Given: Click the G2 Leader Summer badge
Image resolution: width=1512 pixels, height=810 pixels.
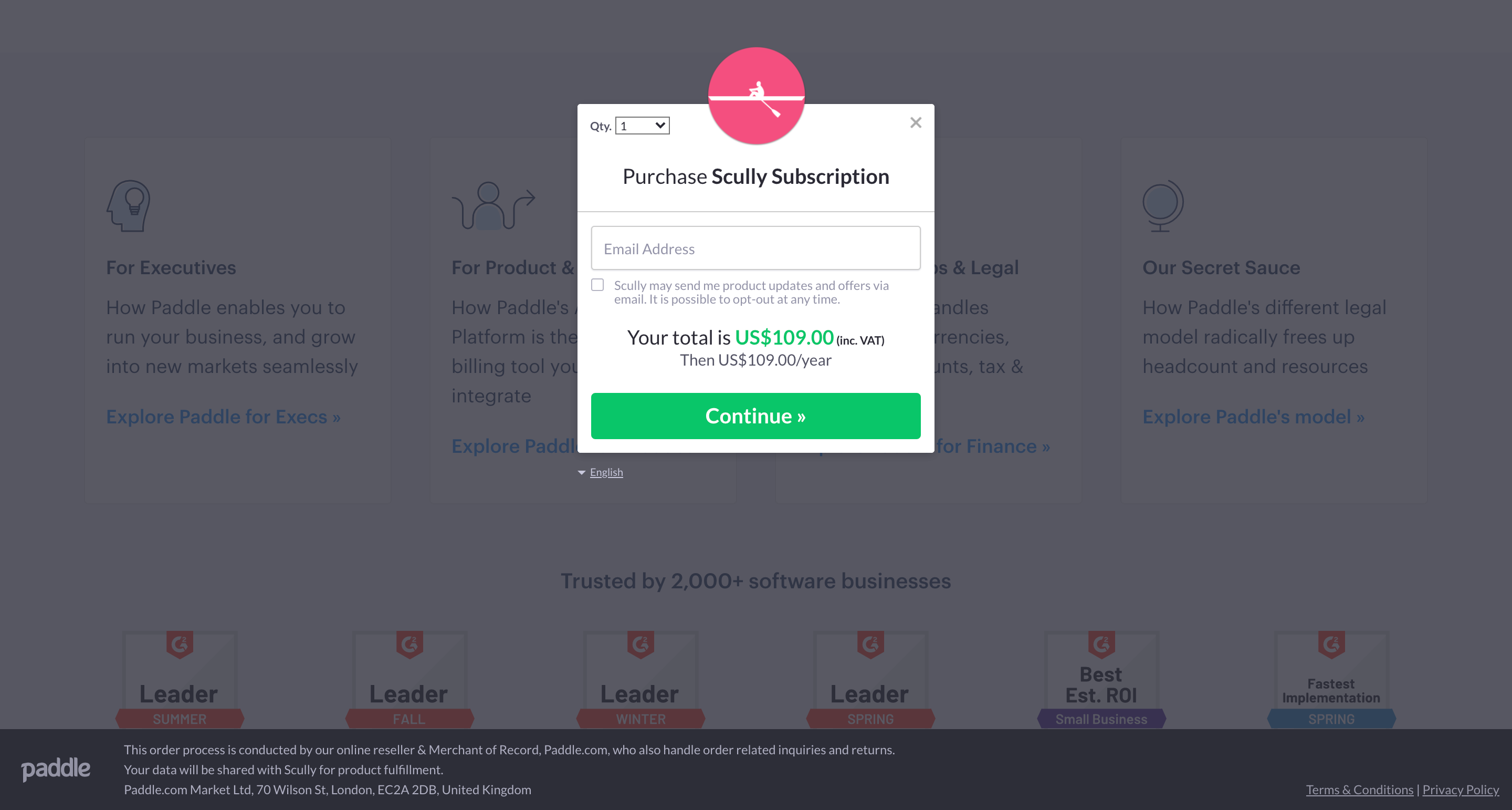Looking at the screenshot, I should point(180,680).
